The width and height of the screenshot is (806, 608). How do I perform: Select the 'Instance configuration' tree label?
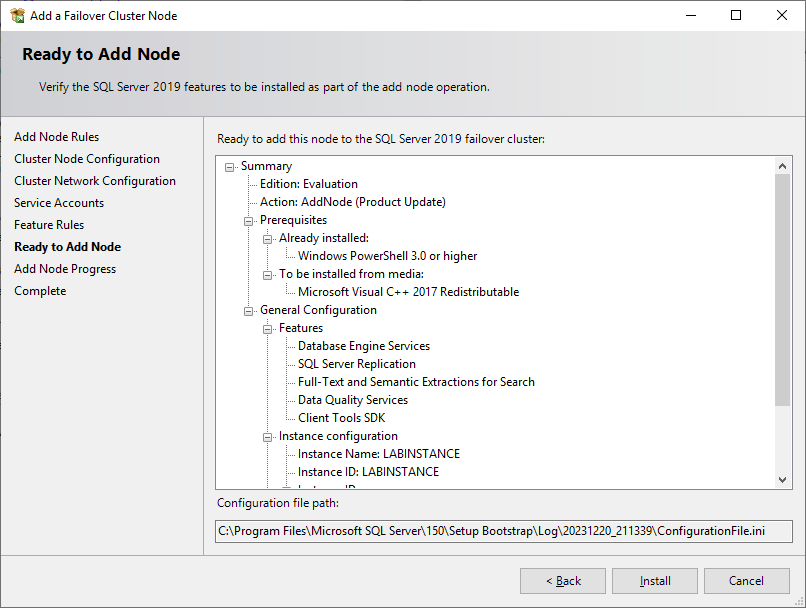tap(338, 436)
